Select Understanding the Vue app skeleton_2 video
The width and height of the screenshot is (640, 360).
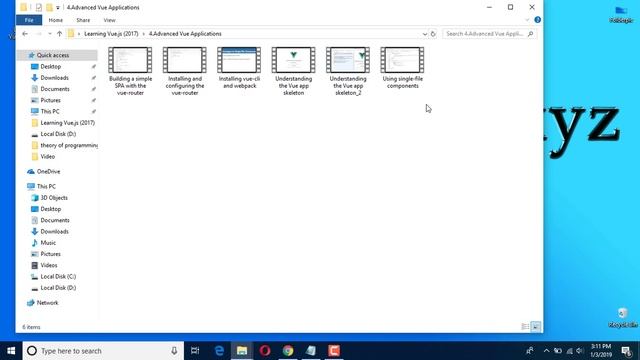point(348,71)
